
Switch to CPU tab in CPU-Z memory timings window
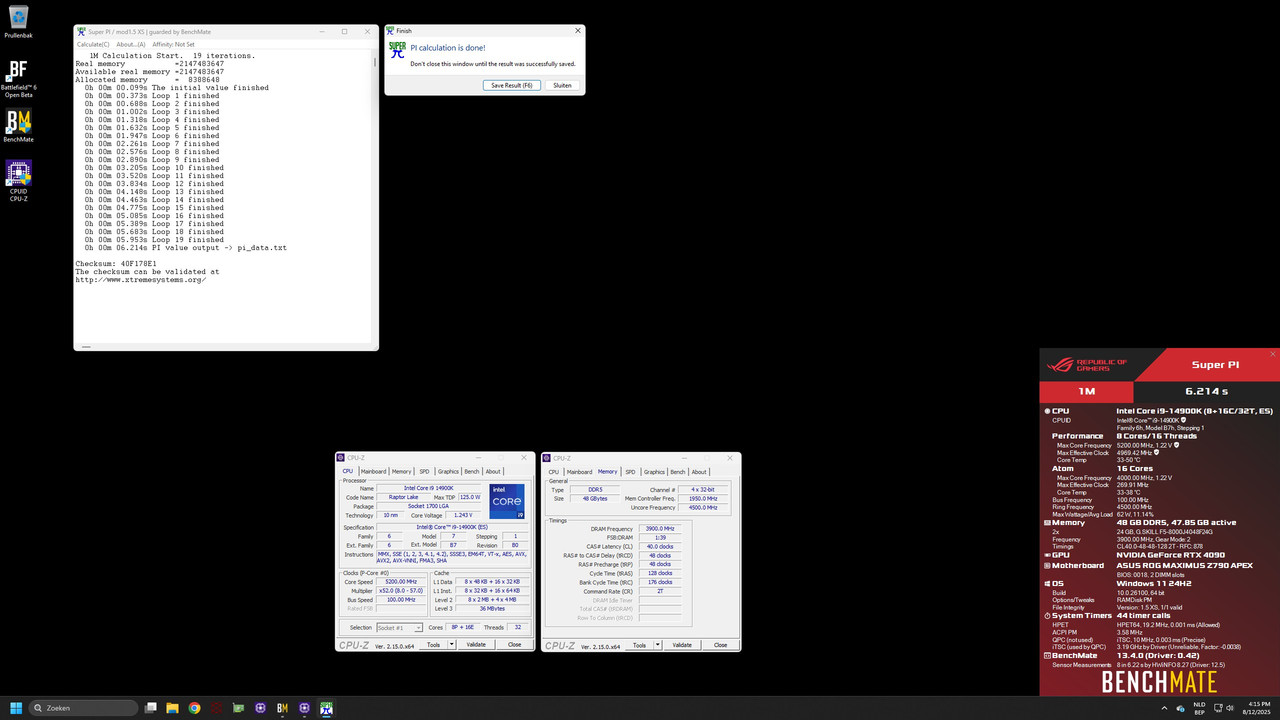click(554, 472)
